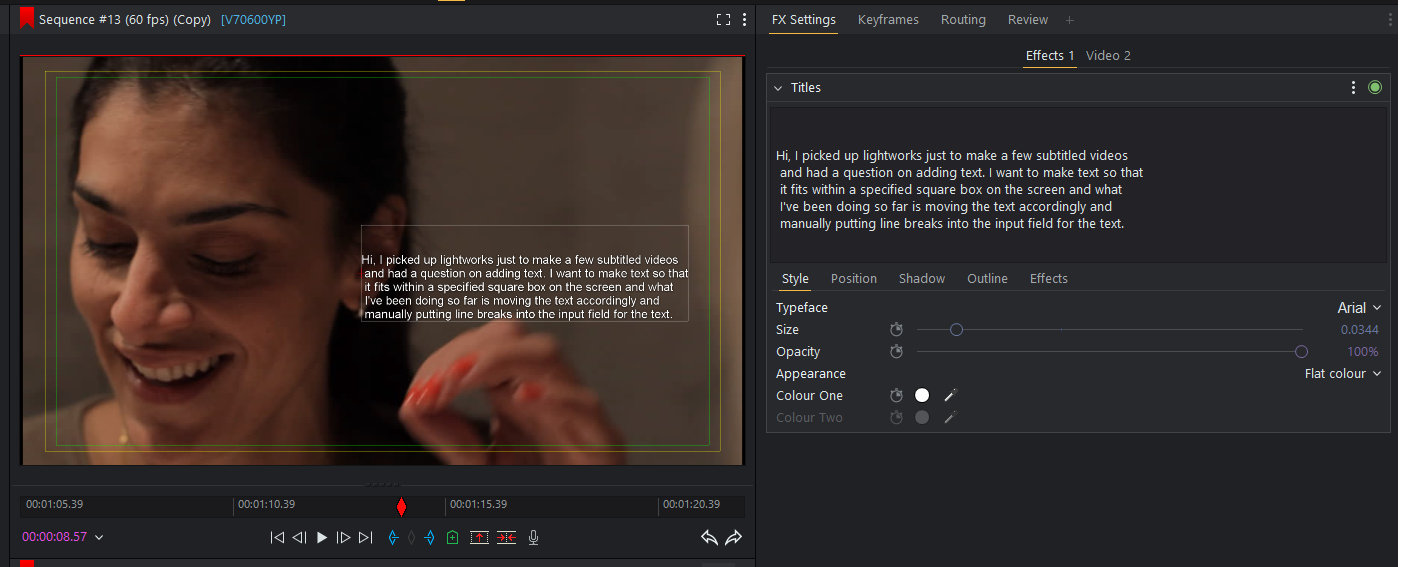
Task: Open the Keyframes tab
Action: point(888,20)
